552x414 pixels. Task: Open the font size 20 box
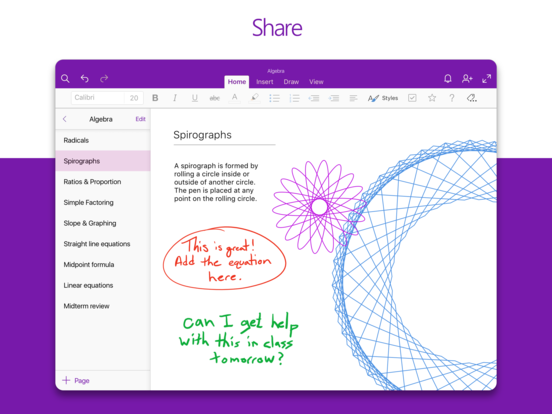coord(134,98)
